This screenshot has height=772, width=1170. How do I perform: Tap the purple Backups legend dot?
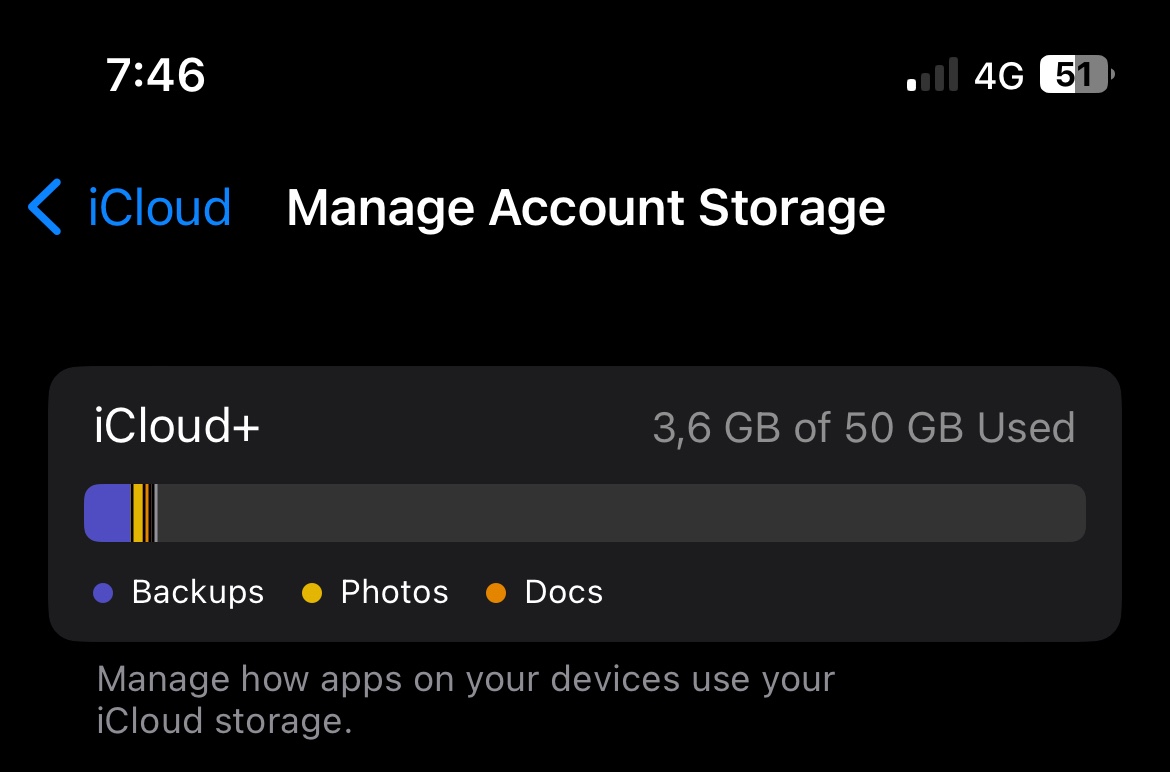103,593
